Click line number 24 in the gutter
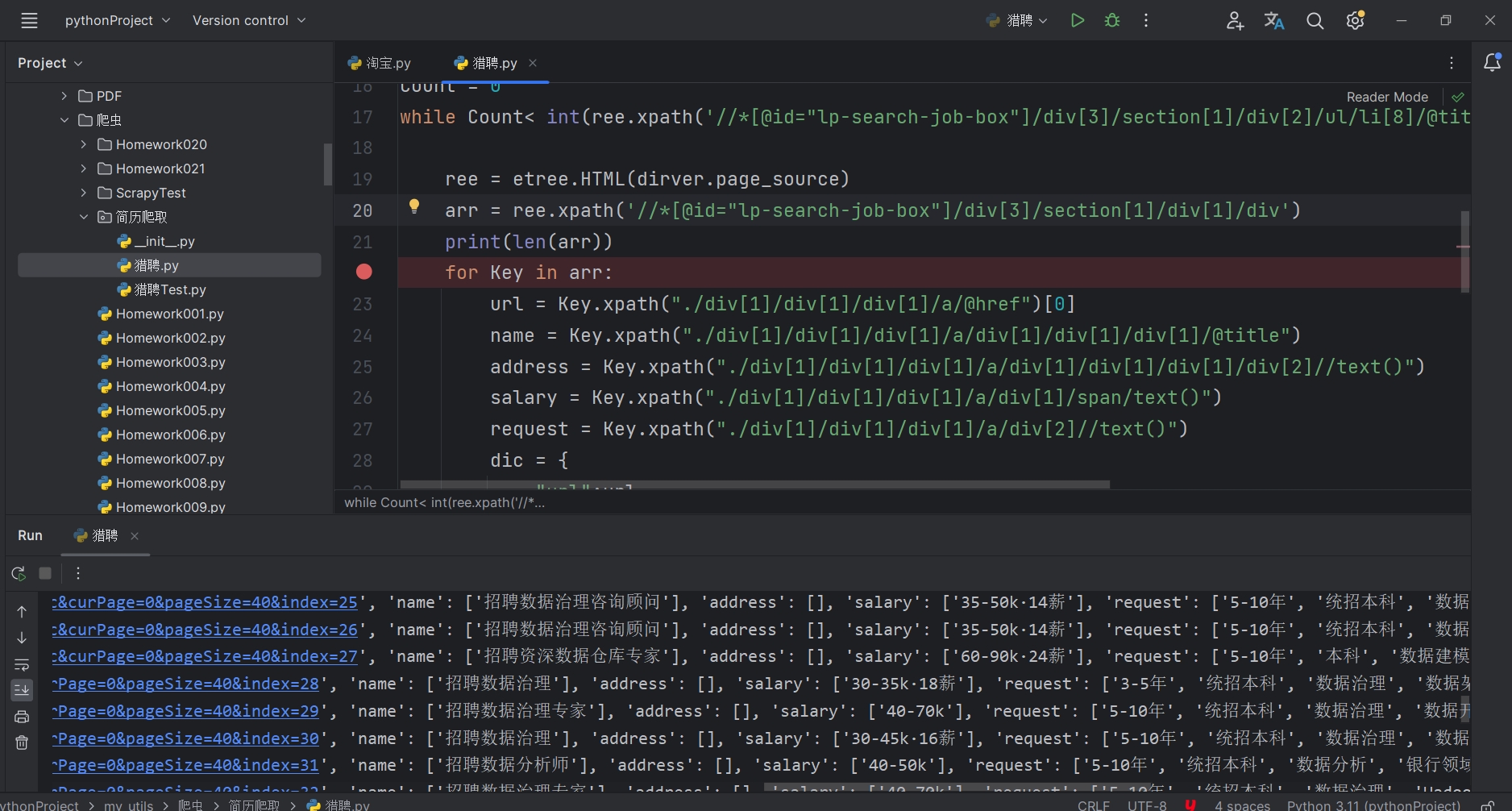This screenshot has width=1512, height=811. (363, 335)
